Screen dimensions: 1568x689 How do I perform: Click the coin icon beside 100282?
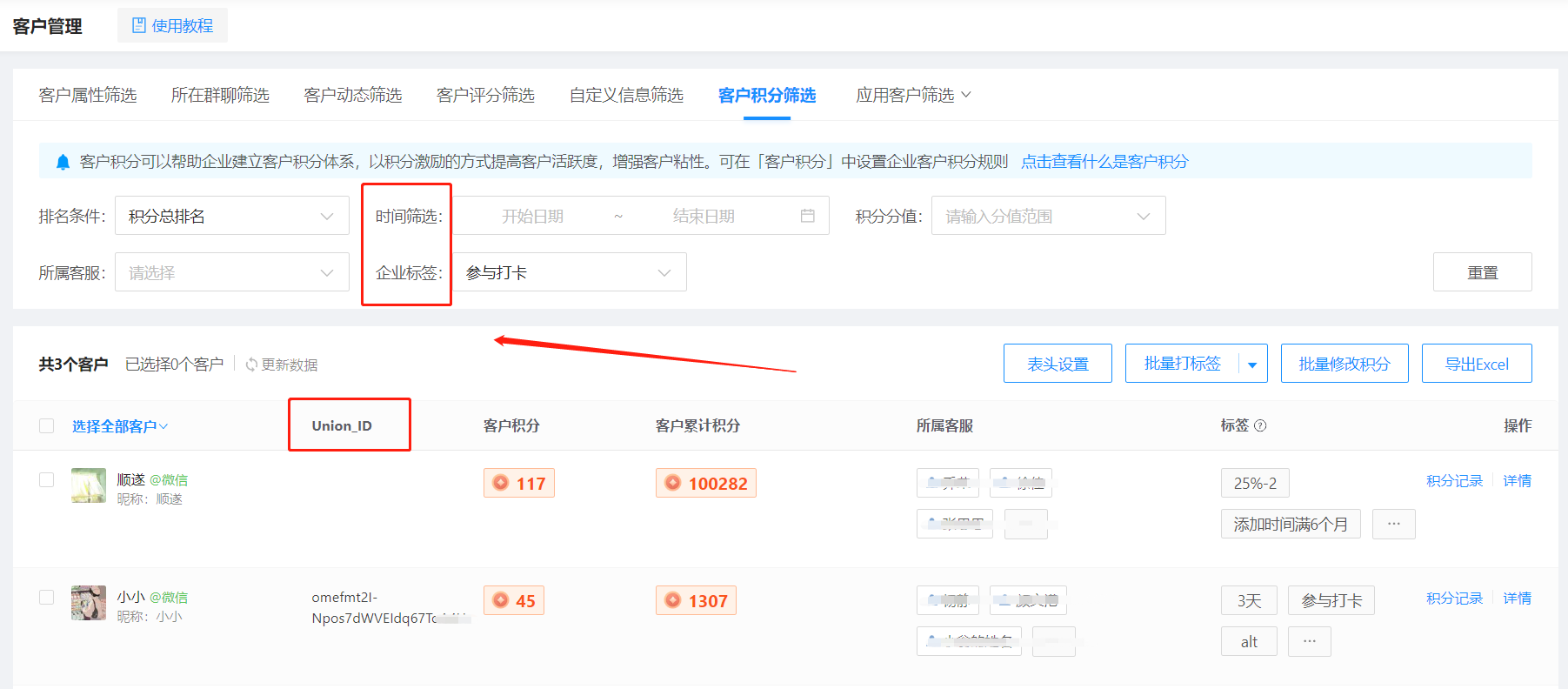673,483
